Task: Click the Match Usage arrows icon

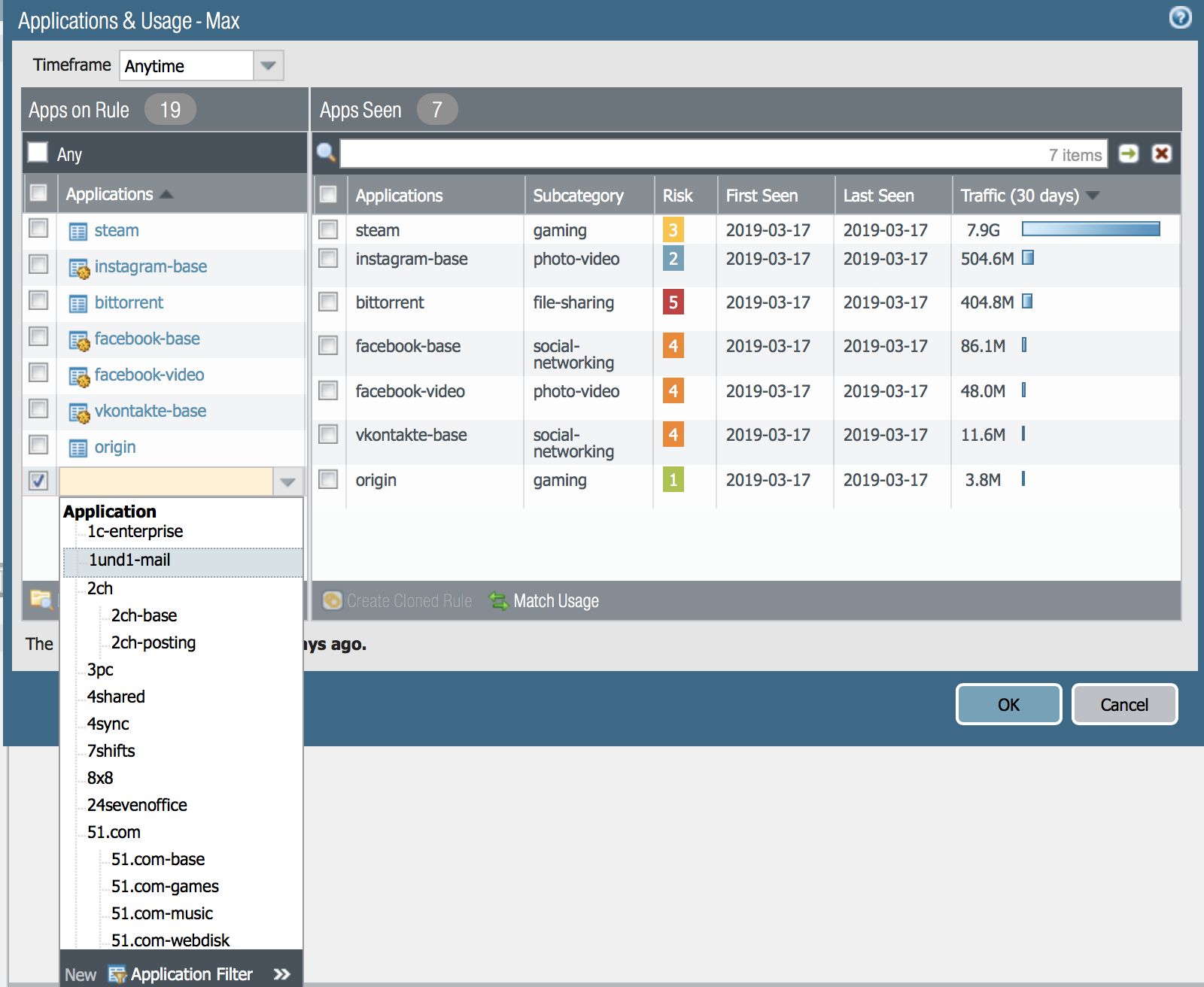Action: click(498, 601)
